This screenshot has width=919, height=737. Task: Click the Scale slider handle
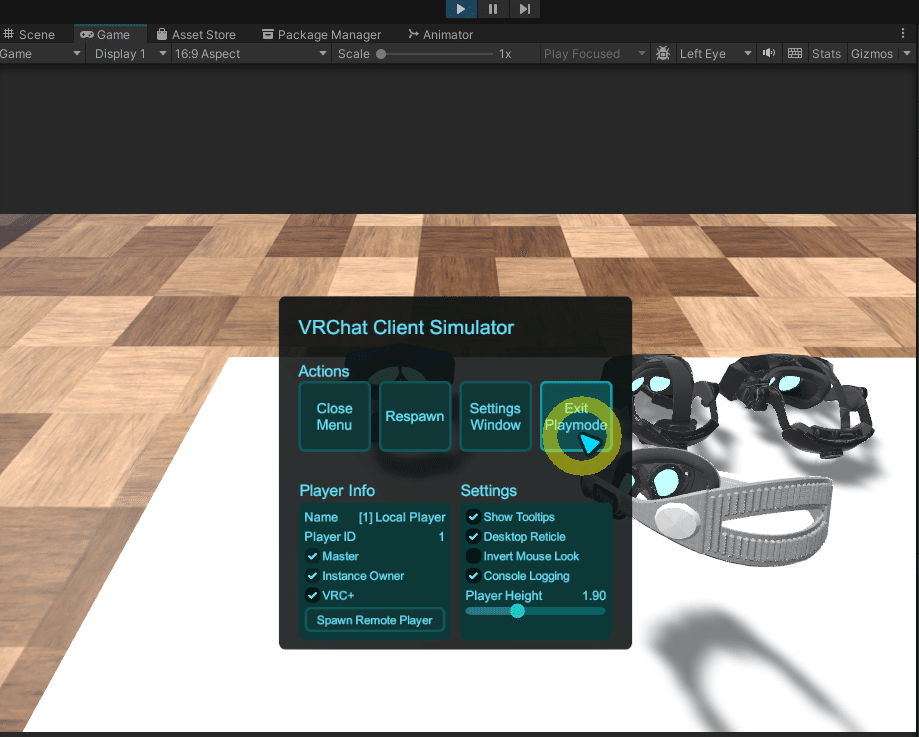coord(381,55)
